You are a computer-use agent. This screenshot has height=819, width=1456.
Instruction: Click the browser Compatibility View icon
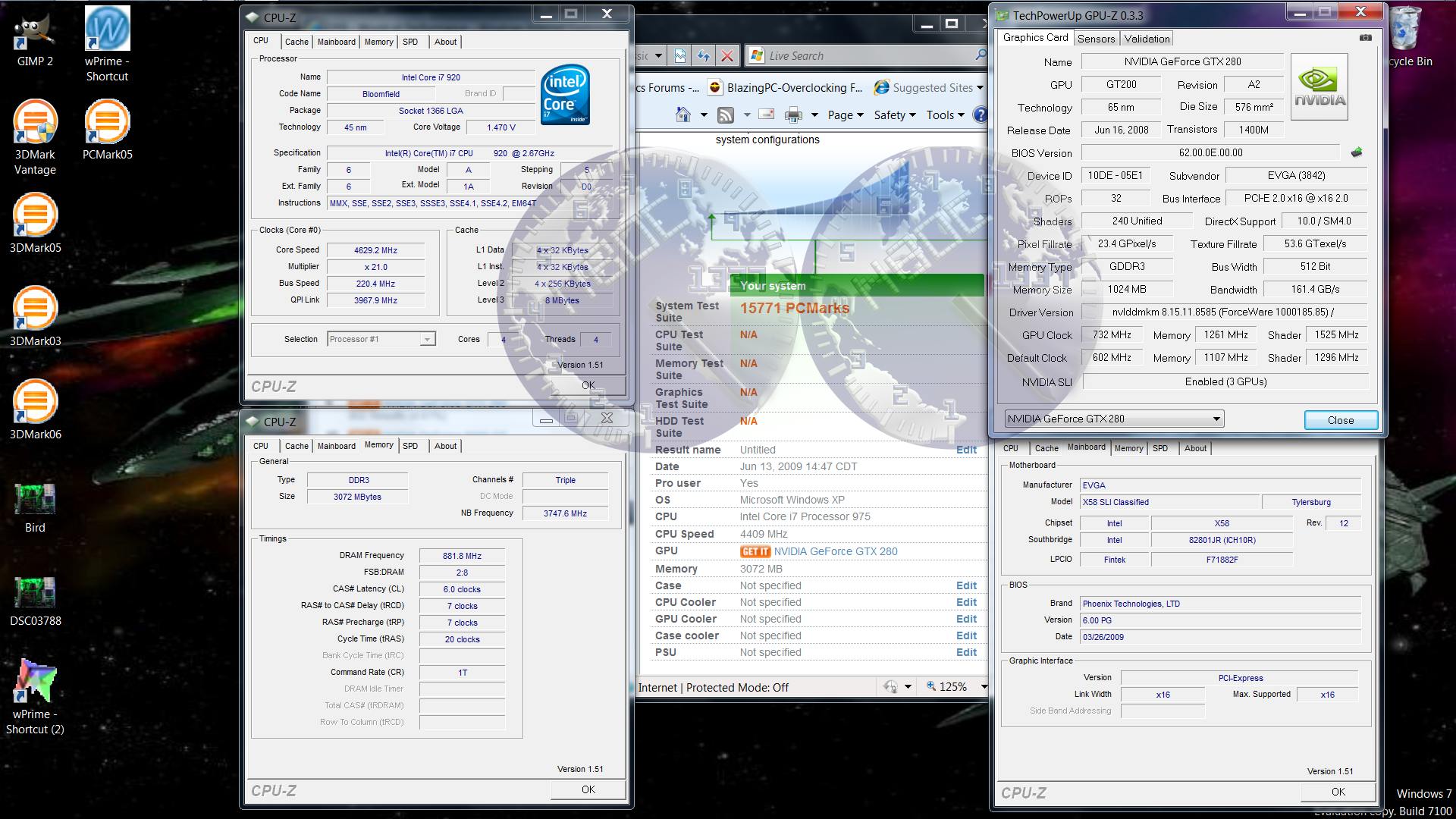[680, 55]
